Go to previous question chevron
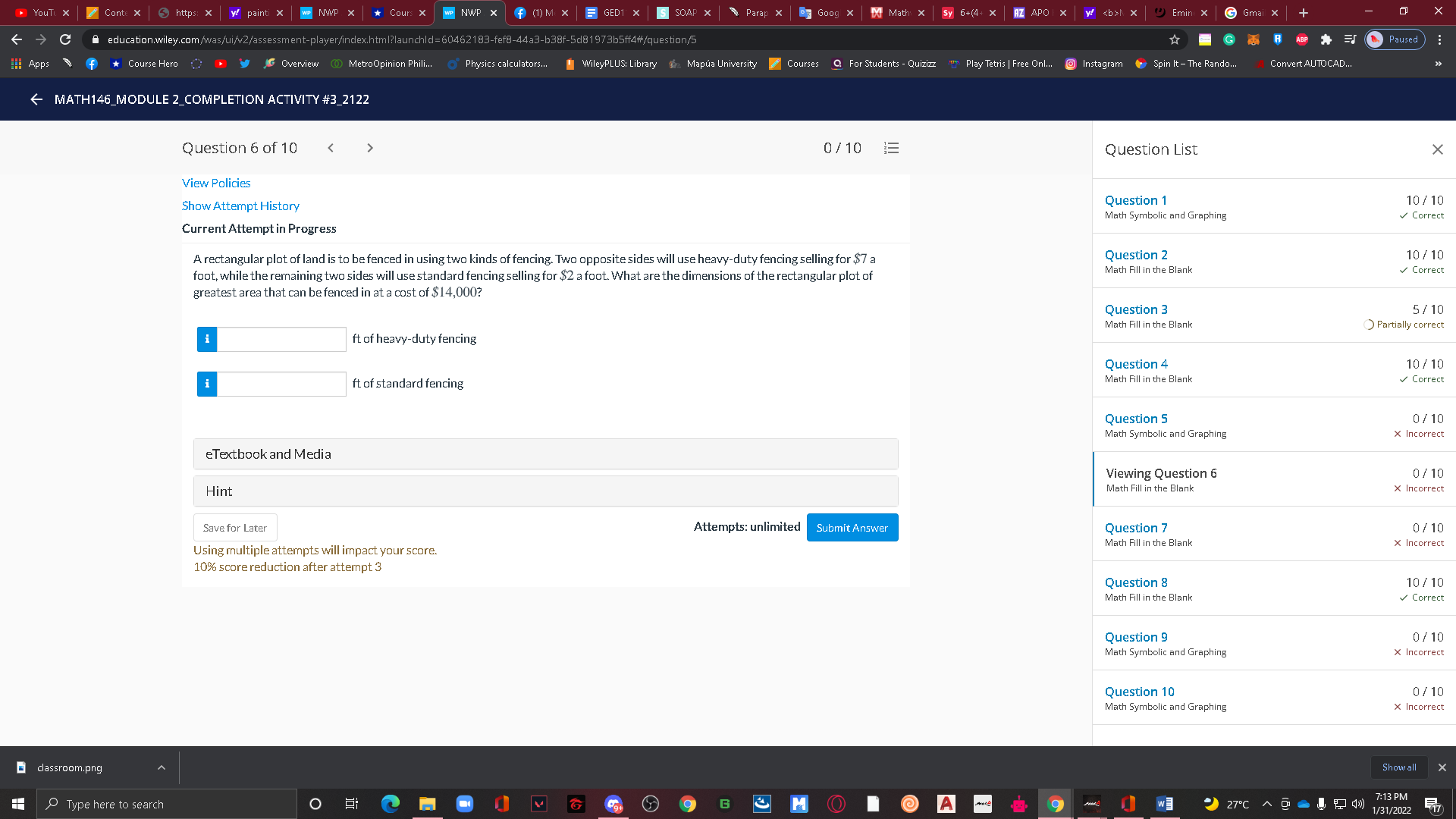Viewport: 1456px width, 819px height. 331,148
